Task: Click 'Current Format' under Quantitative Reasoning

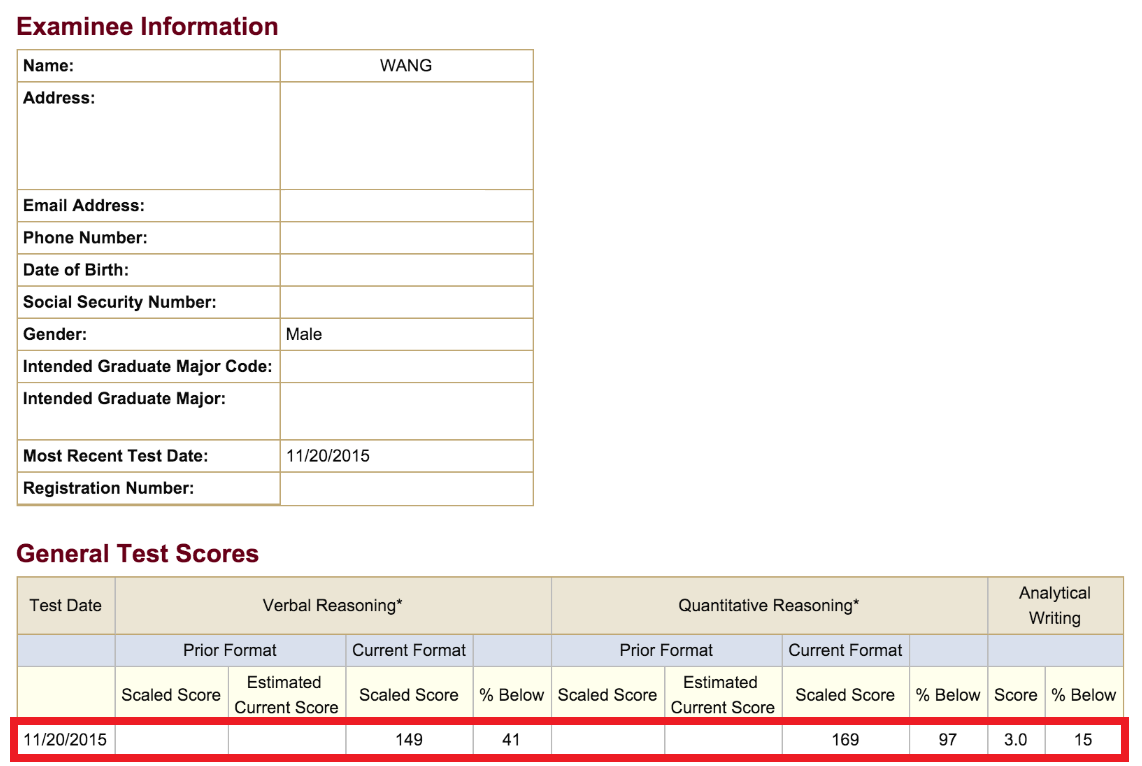Action: [x=845, y=650]
